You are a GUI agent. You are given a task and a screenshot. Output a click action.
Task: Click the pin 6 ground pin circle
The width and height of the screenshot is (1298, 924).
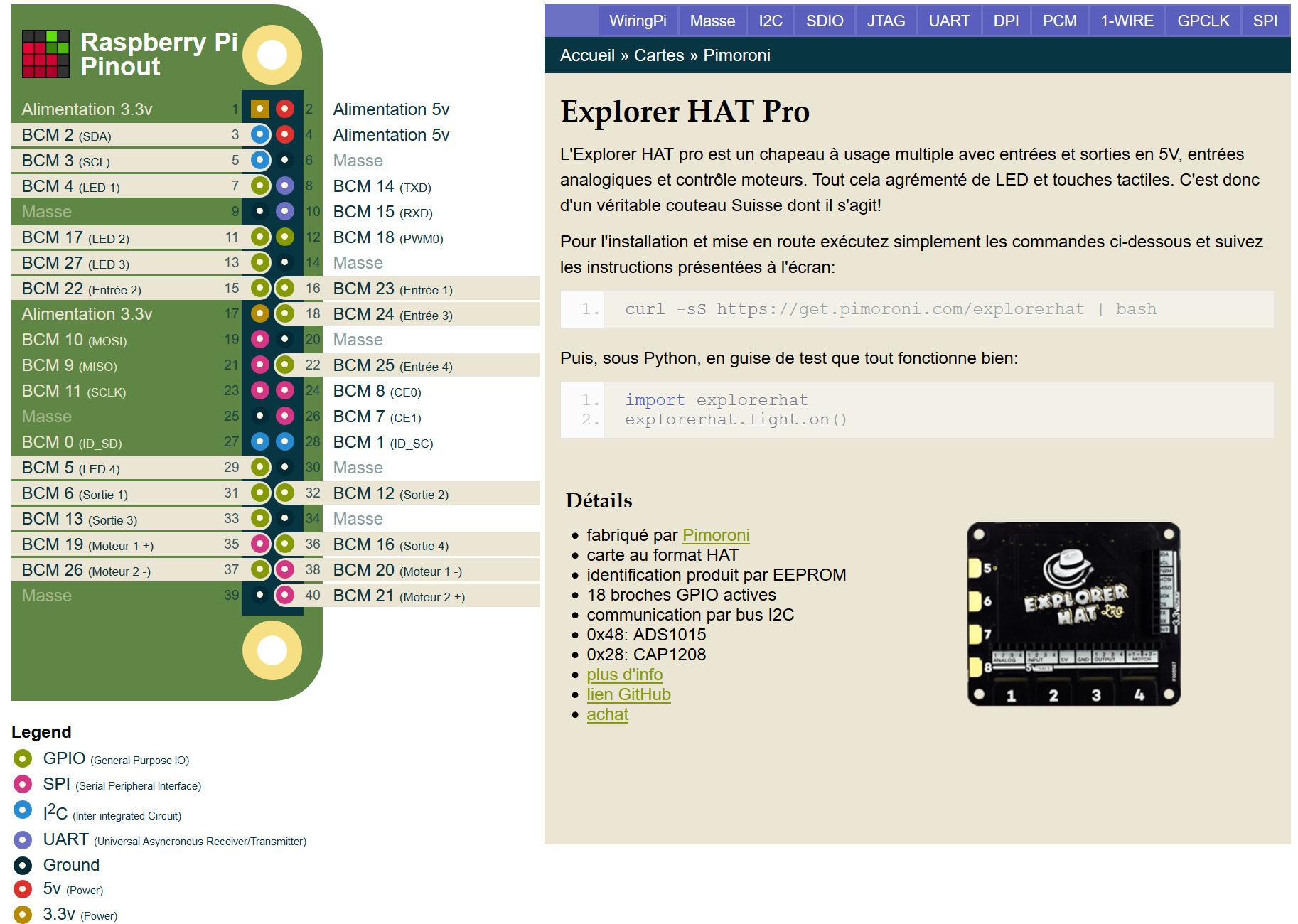pyautogui.click(x=285, y=160)
